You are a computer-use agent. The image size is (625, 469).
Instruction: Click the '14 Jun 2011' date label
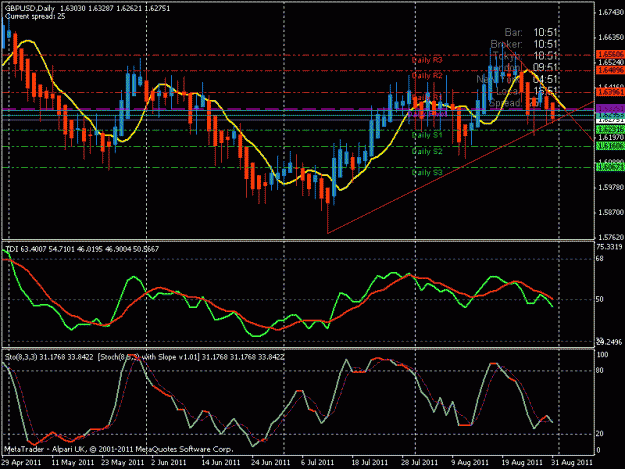221,462
